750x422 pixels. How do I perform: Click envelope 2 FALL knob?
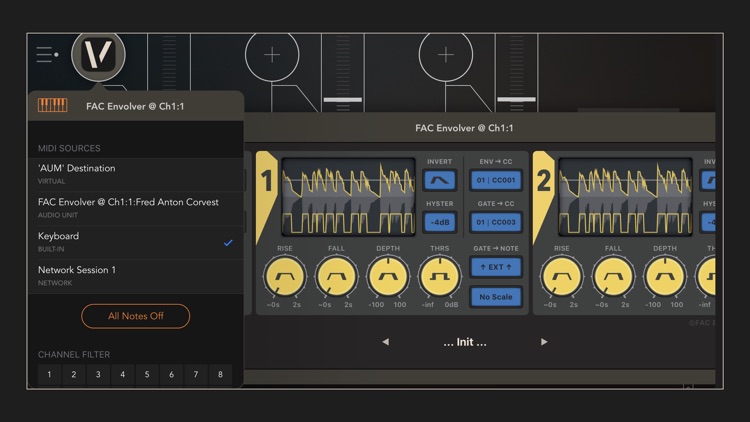point(613,277)
